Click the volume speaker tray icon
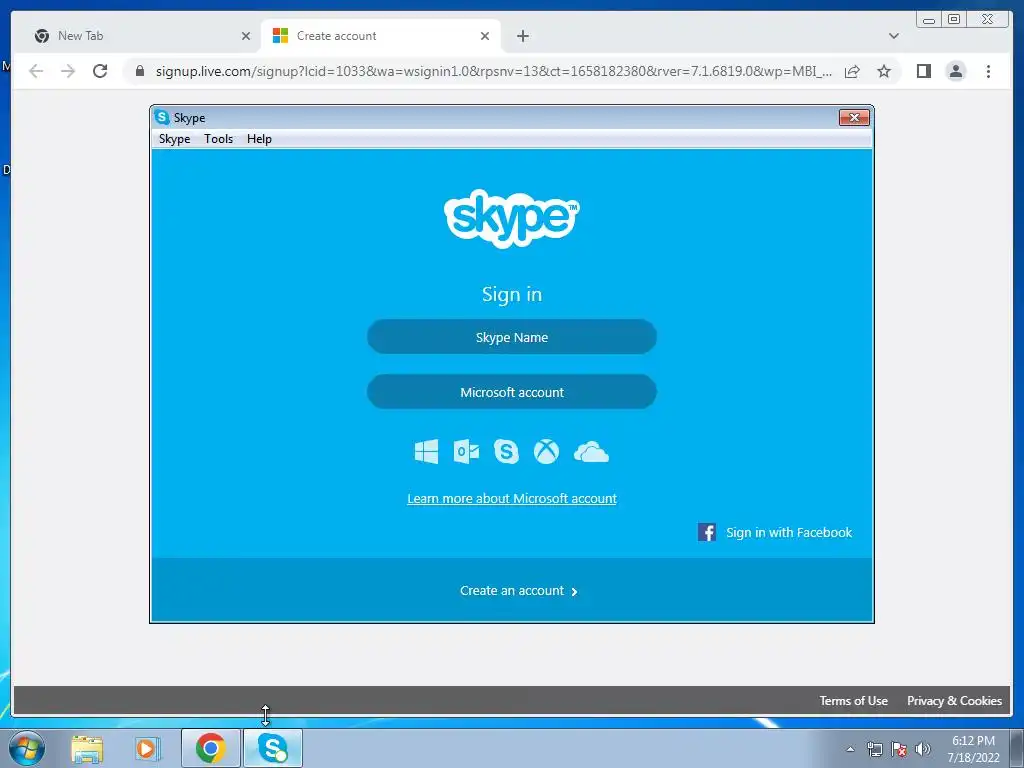This screenshot has width=1024, height=768. pyautogui.click(x=923, y=749)
